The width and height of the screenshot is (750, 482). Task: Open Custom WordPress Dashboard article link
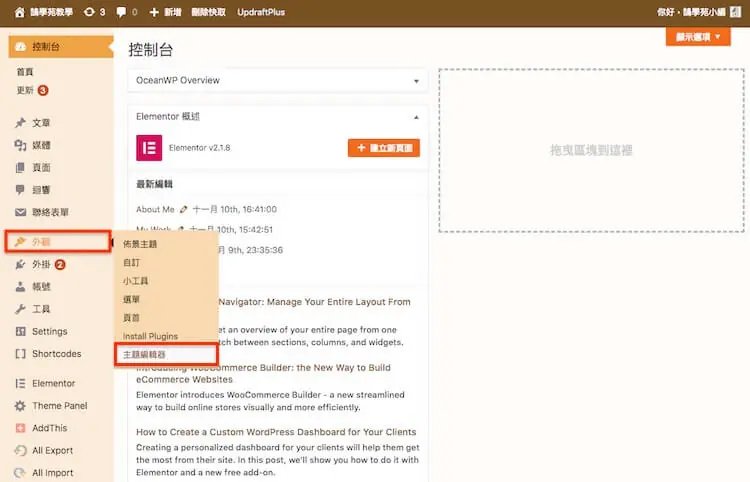click(276, 432)
